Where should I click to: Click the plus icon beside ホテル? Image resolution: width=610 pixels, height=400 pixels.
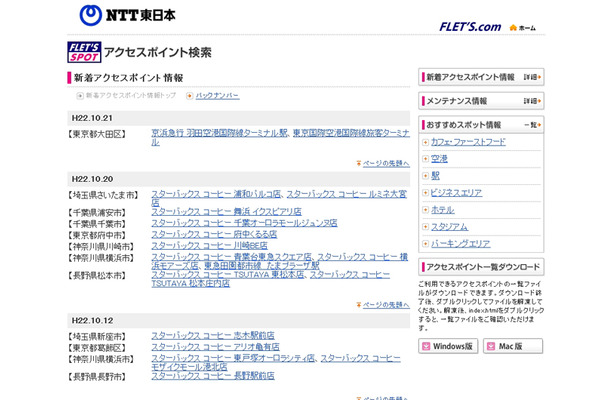pyautogui.click(x=425, y=210)
